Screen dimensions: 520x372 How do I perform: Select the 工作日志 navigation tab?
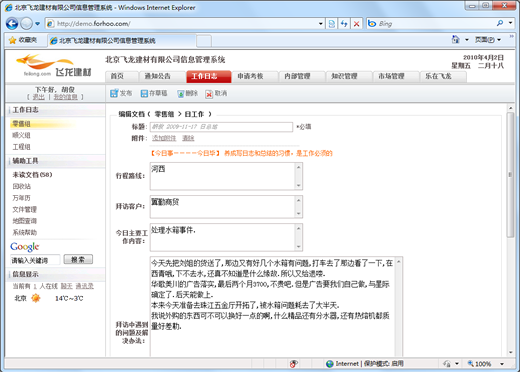(208, 76)
